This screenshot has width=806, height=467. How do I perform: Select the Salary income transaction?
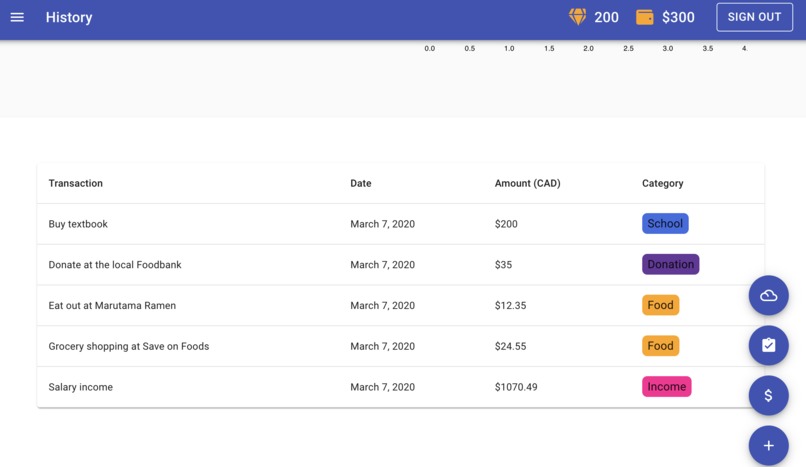[400, 387]
